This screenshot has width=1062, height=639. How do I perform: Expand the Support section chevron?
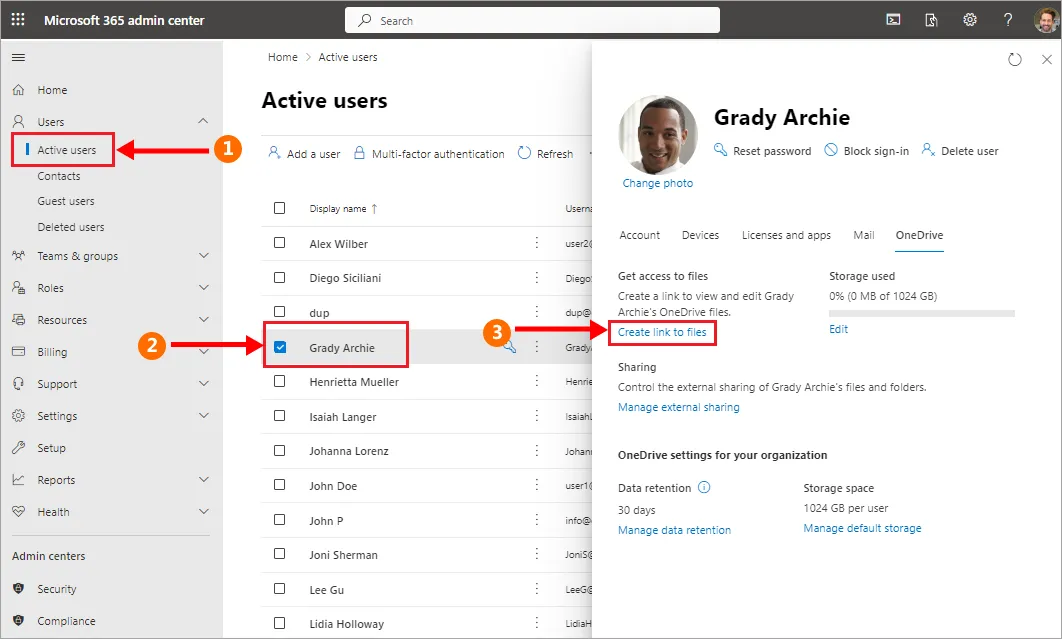click(x=203, y=384)
